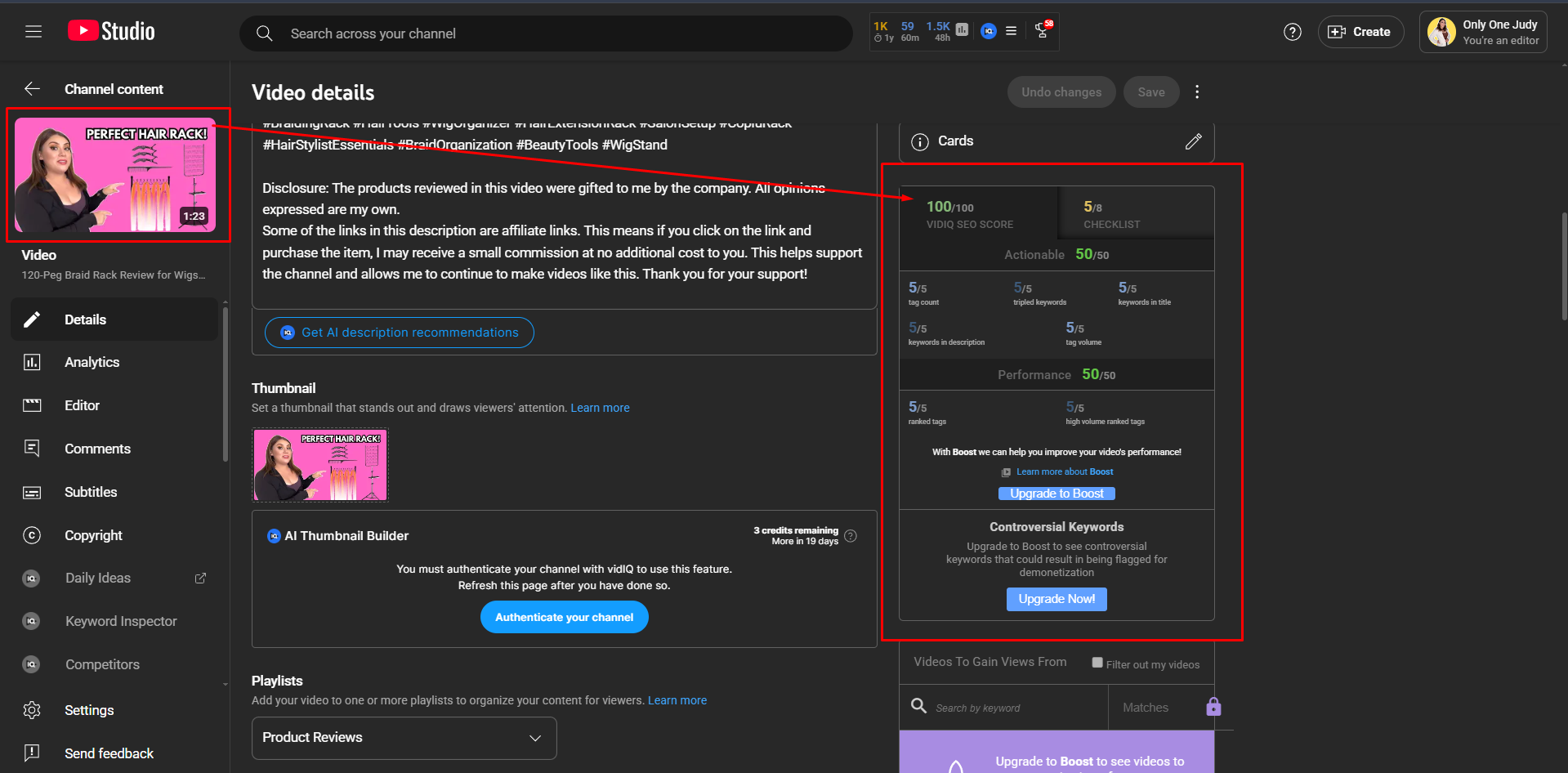Open the hamburger guide menu

pyautogui.click(x=34, y=32)
